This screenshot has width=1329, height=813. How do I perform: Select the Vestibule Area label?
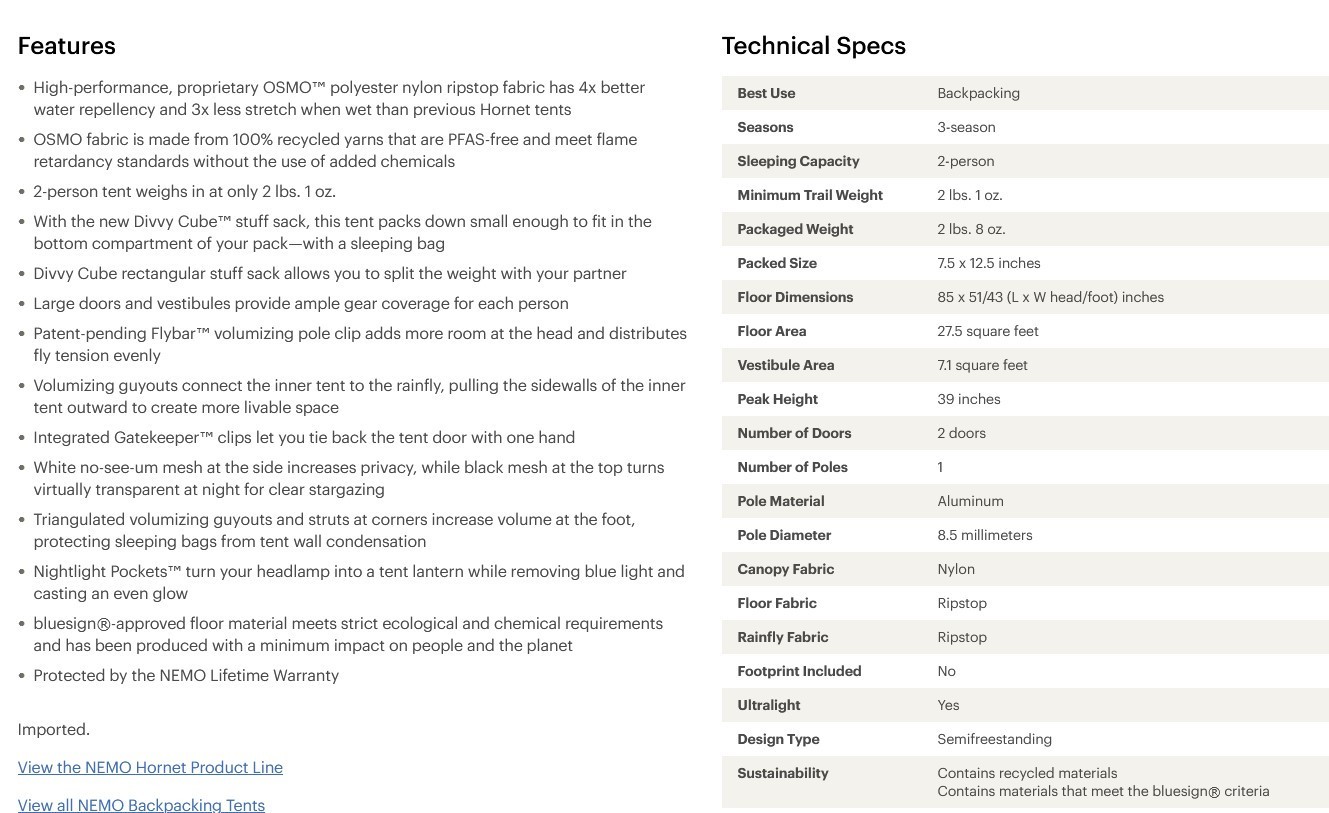[x=786, y=365]
